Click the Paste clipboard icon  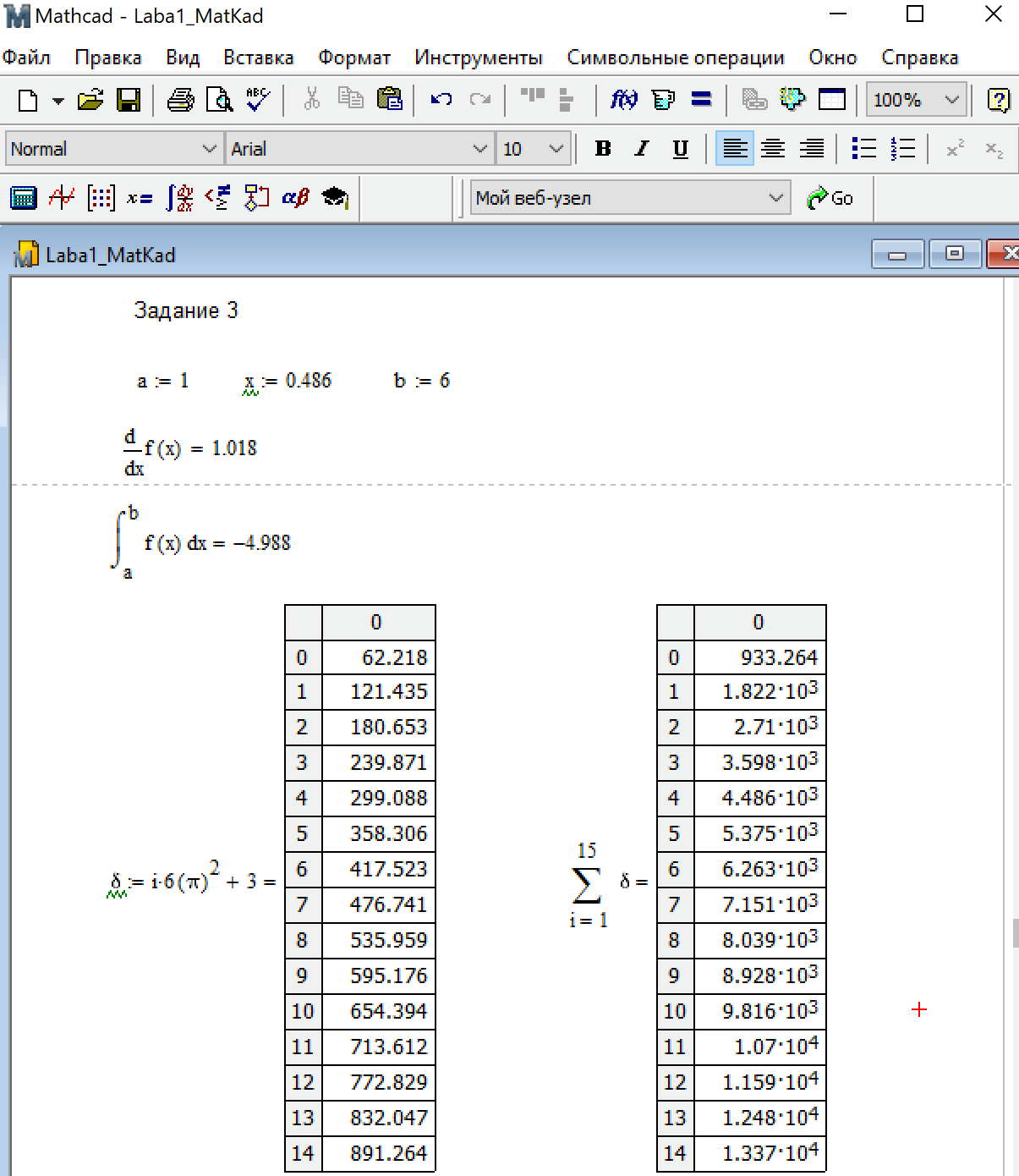[x=389, y=100]
